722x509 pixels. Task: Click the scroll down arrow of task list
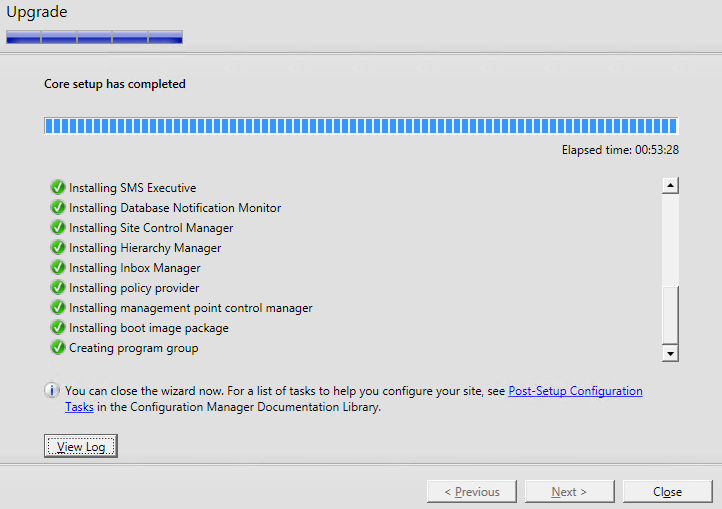(x=670, y=354)
